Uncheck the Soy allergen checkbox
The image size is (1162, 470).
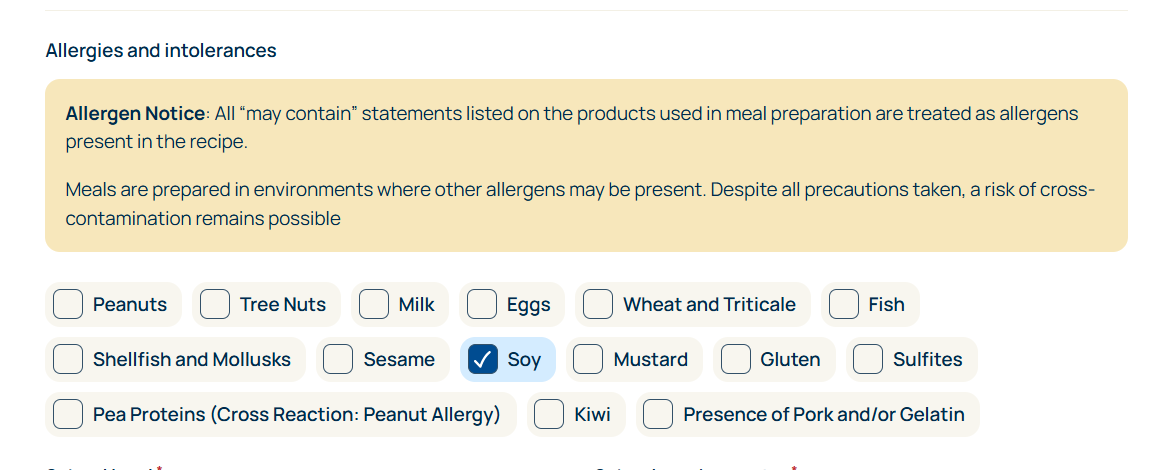[483, 359]
